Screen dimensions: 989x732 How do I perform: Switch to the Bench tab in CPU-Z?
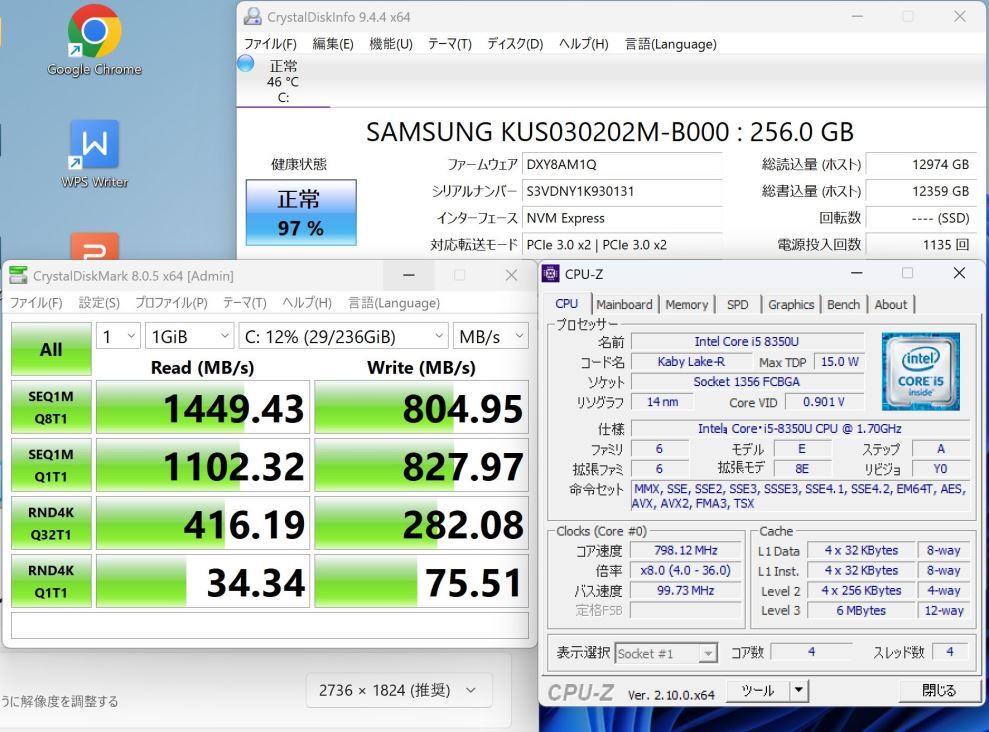[x=843, y=305]
